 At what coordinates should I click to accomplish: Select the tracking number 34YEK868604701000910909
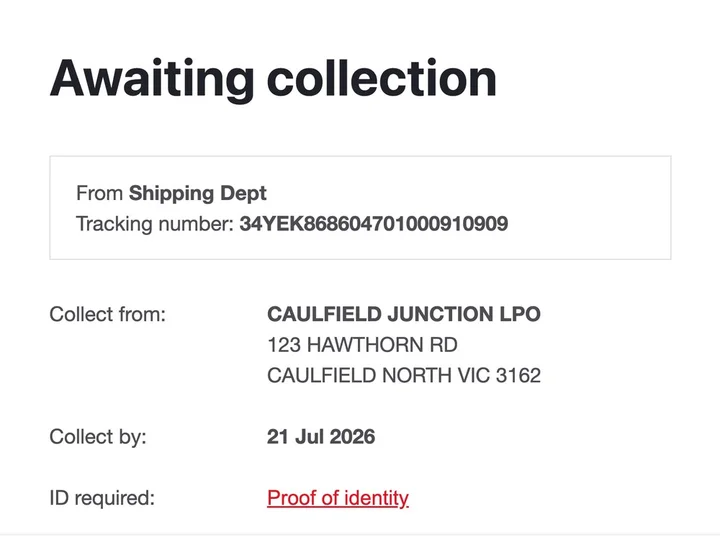tap(374, 224)
